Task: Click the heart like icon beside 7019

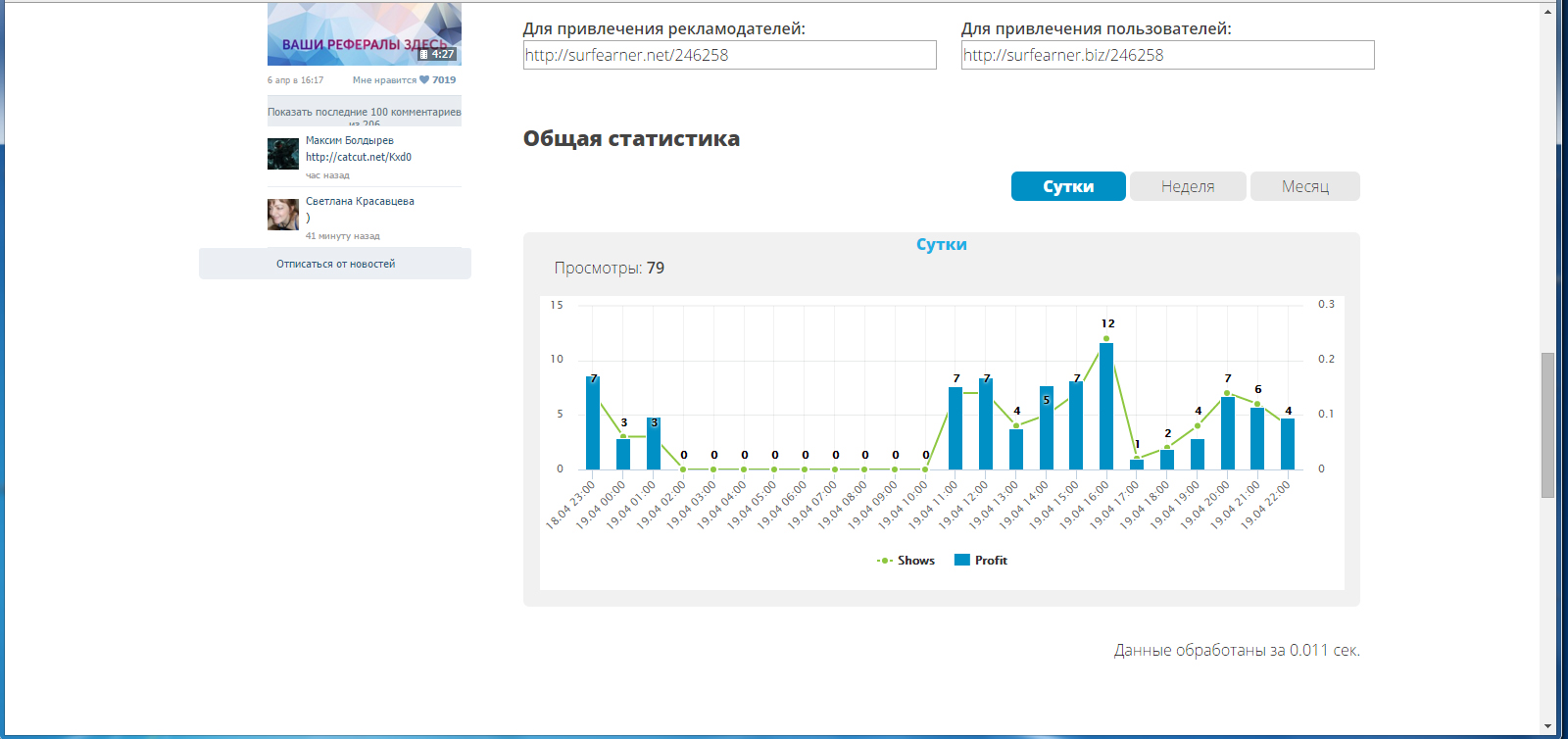Action: [x=424, y=80]
